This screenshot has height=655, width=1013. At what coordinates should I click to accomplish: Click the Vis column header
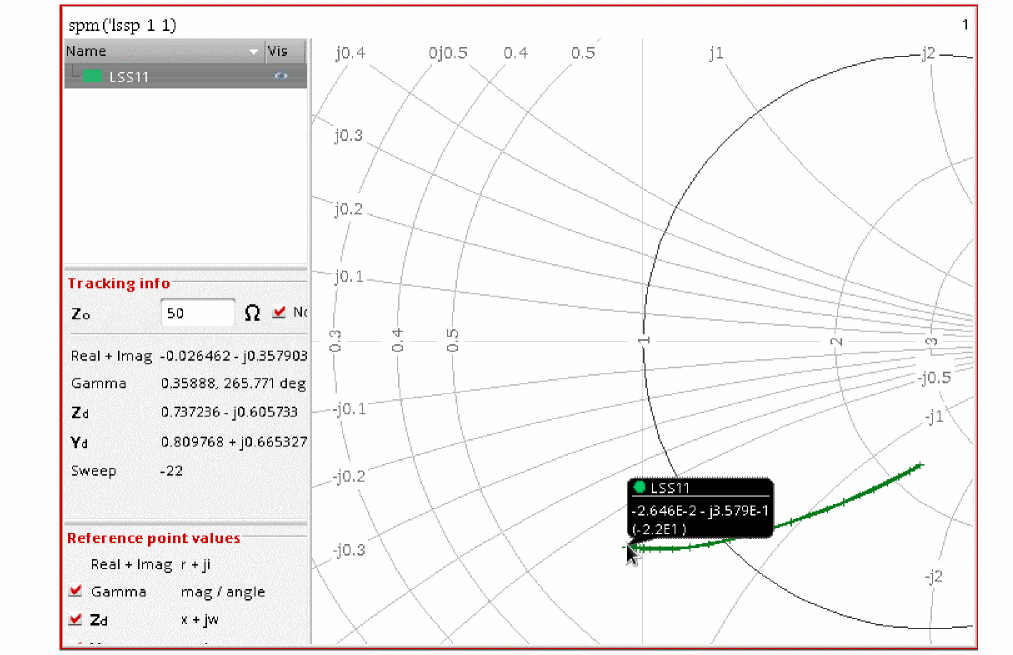point(285,51)
